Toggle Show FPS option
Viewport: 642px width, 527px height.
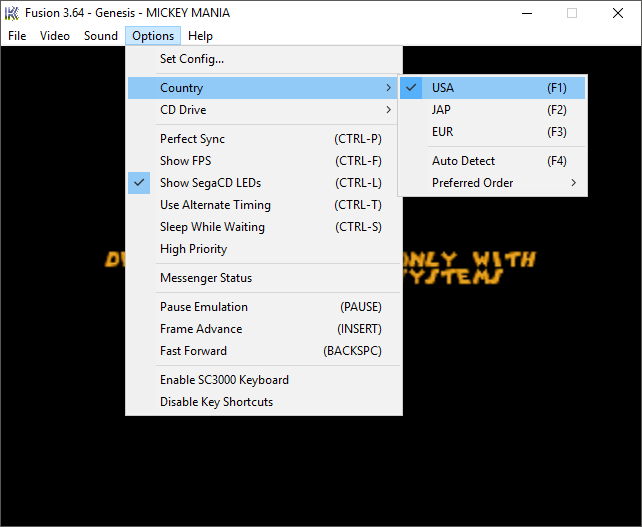coord(185,161)
